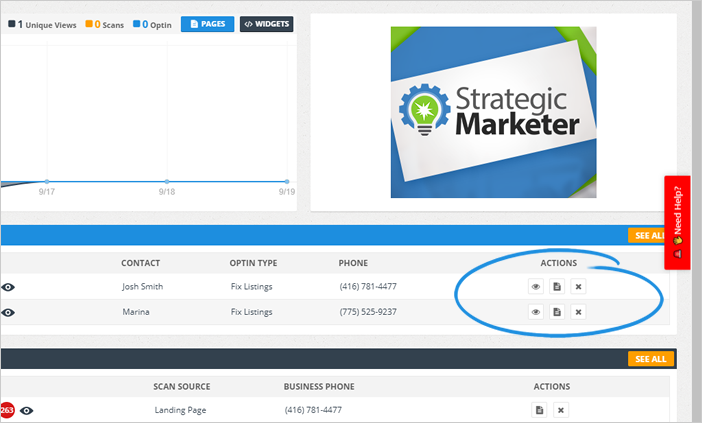This screenshot has height=423, width=702.
Task: Delete the Landing Page scan entry
Action: [x=561, y=410]
